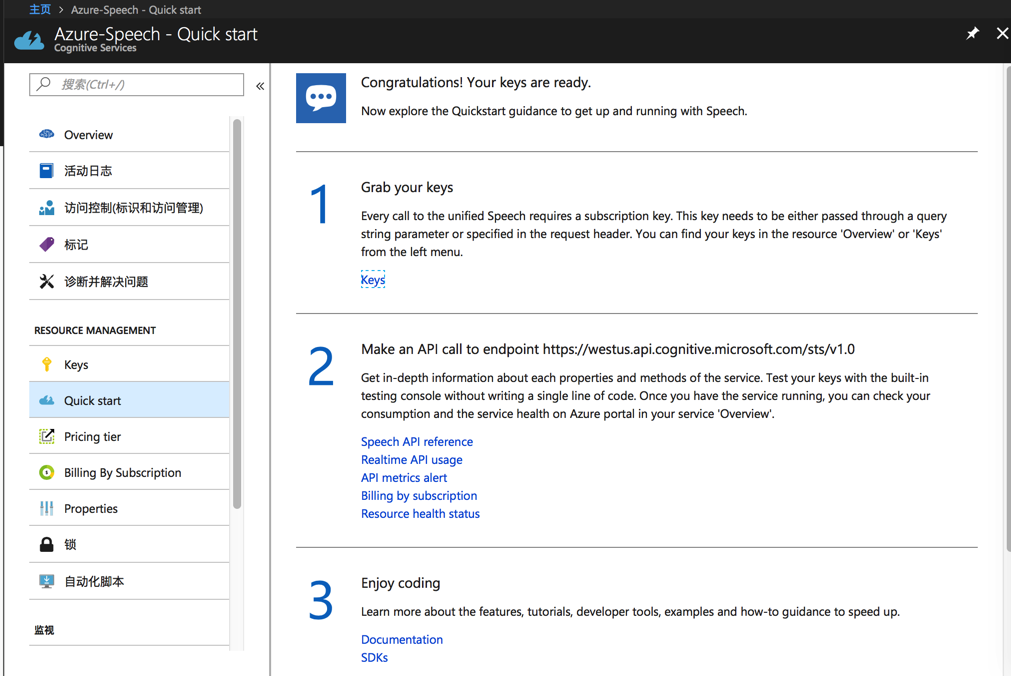This screenshot has width=1011, height=676.
Task: Follow the Resource health status link
Action: pos(420,513)
